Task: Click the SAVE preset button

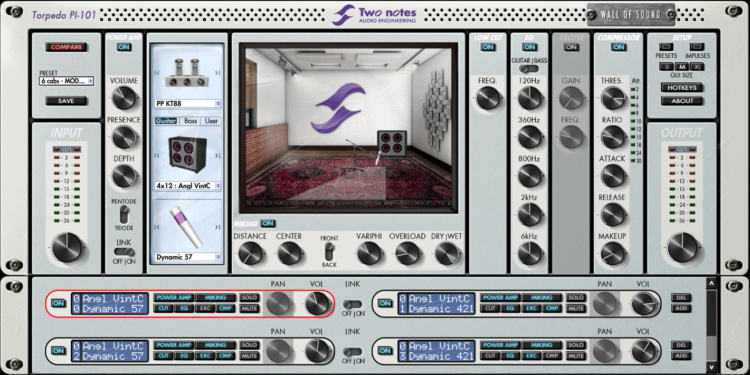Action: pos(66,101)
